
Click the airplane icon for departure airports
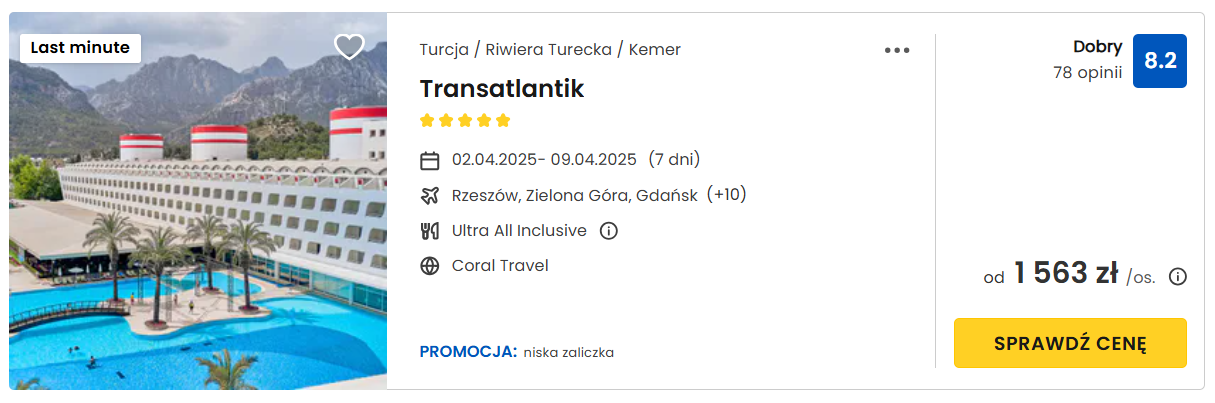pos(430,195)
